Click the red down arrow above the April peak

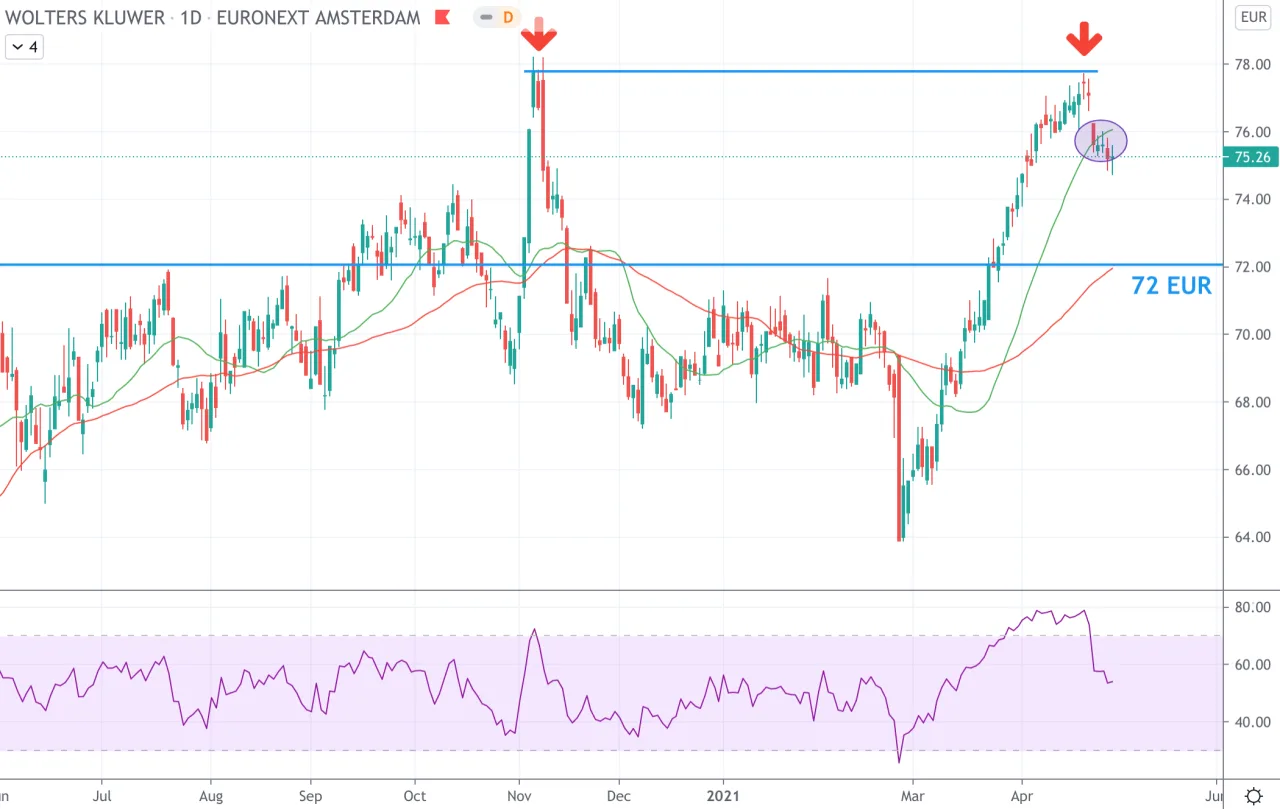pos(1083,42)
